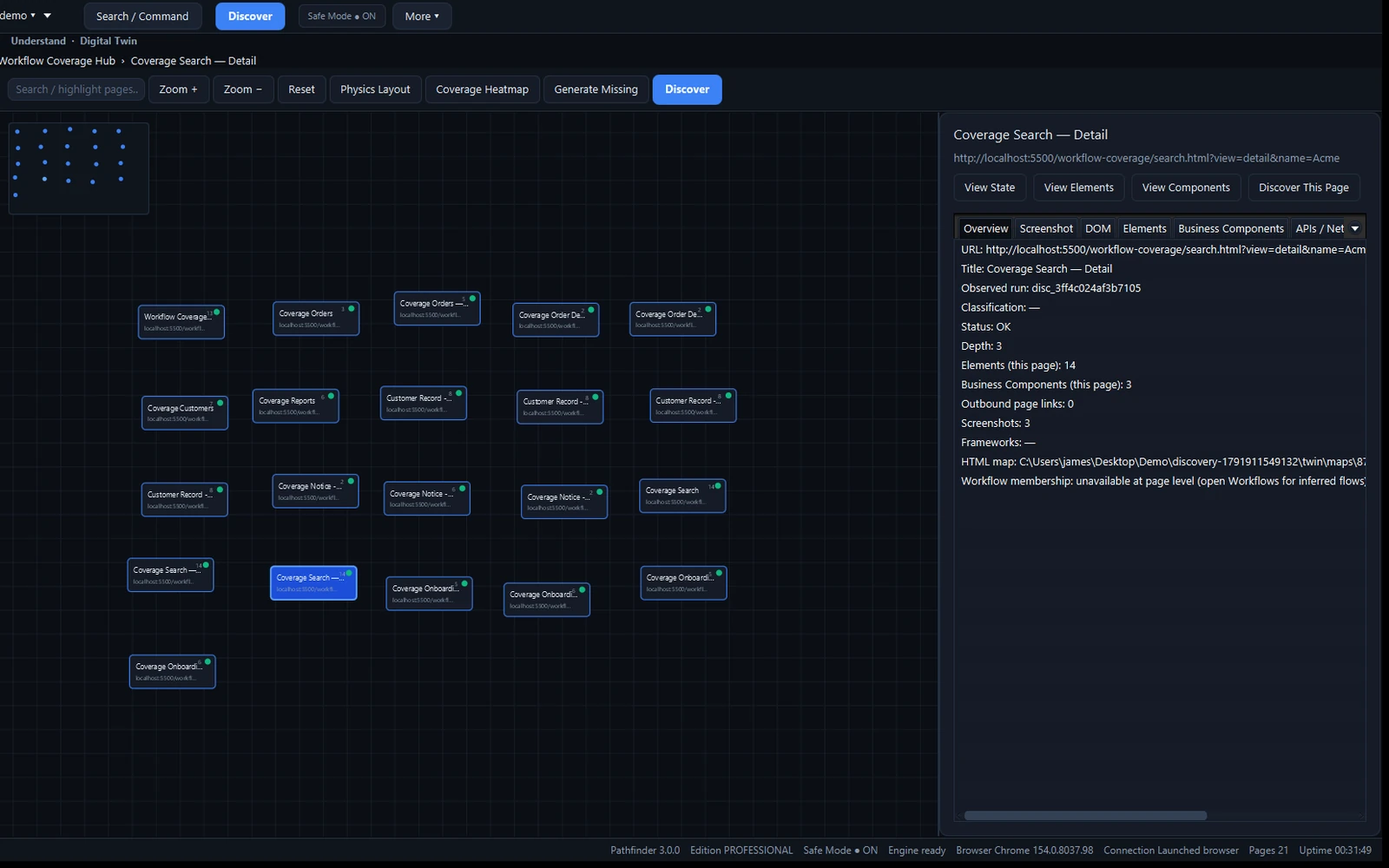Open the Workflow Coverage Hub breadcrumb
The width and height of the screenshot is (1389, 868).
point(57,61)
